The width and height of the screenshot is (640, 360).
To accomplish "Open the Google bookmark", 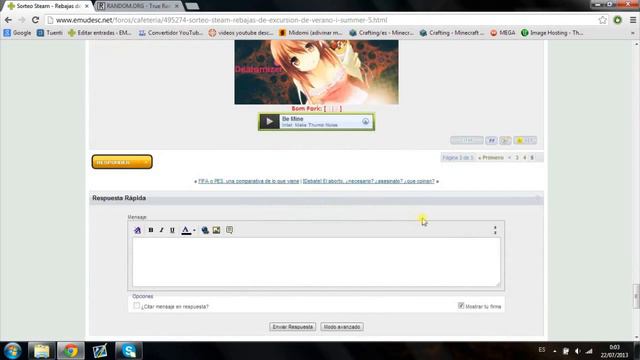I will 17,33.
